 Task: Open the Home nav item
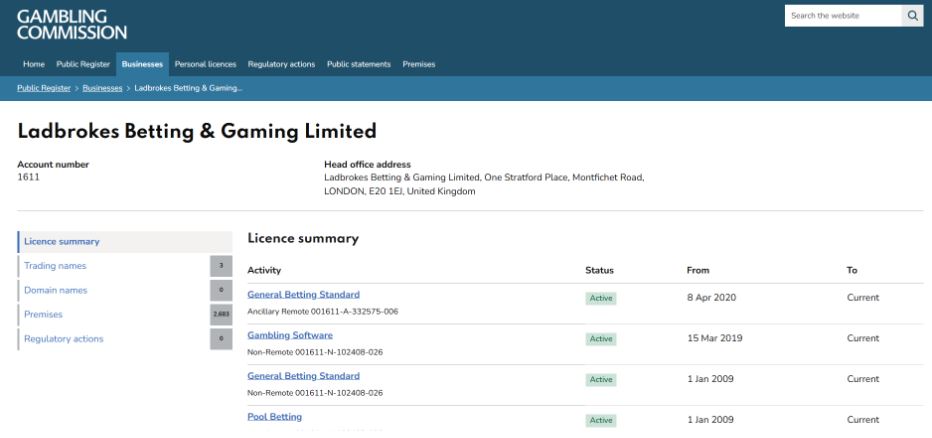pos(34,64)
